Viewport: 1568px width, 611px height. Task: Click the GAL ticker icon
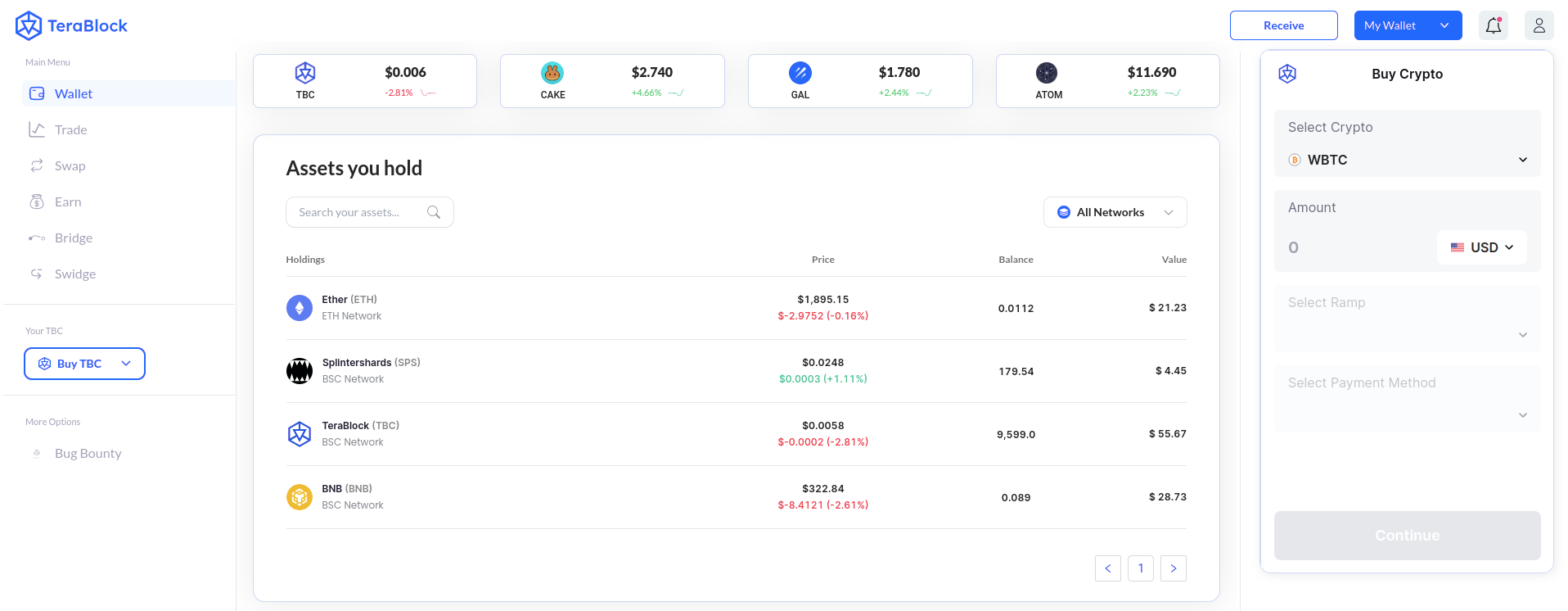pyautogui.click(x=800, y=73)
